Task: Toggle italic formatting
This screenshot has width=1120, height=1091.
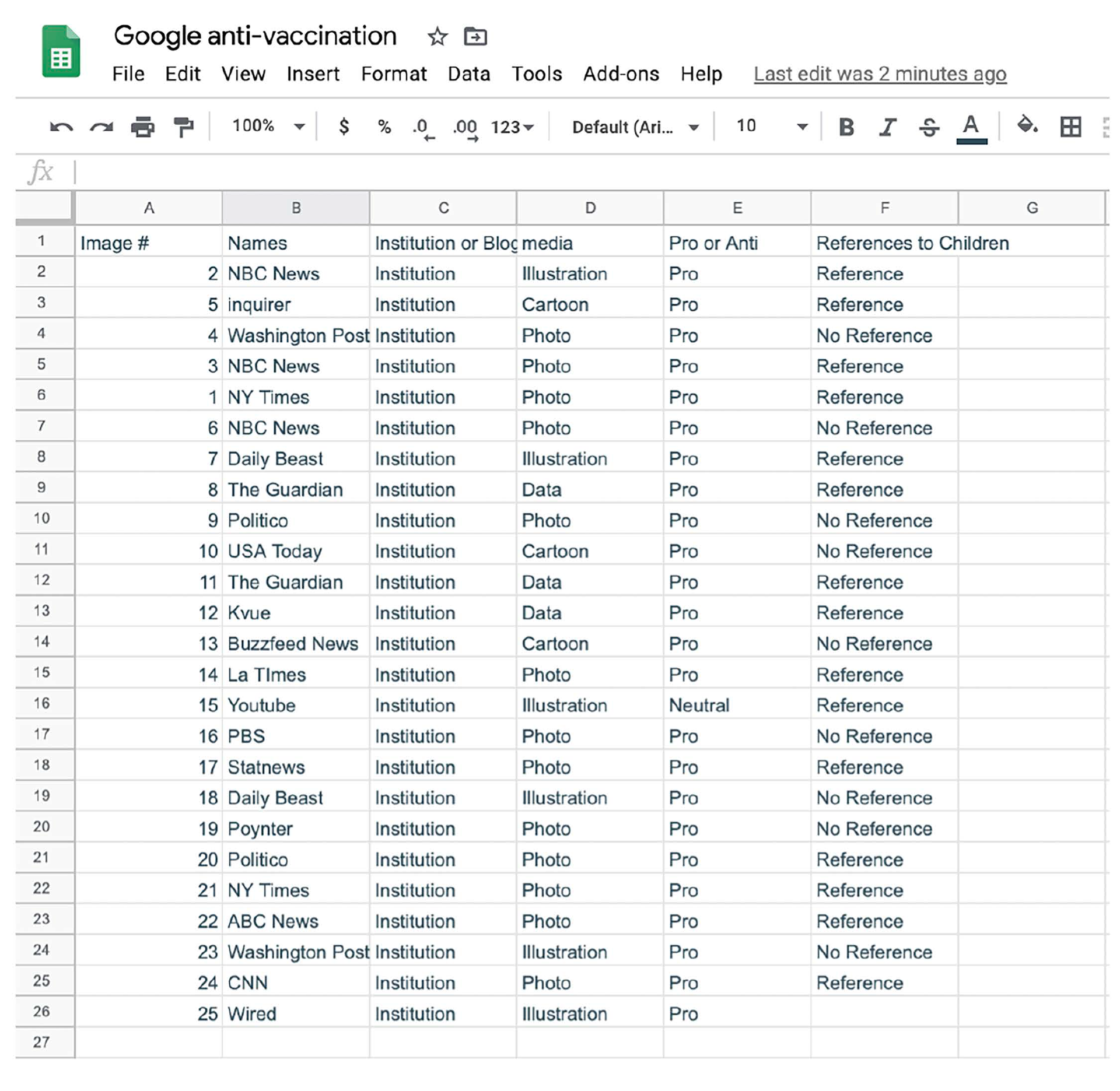Action: point(887,127)
